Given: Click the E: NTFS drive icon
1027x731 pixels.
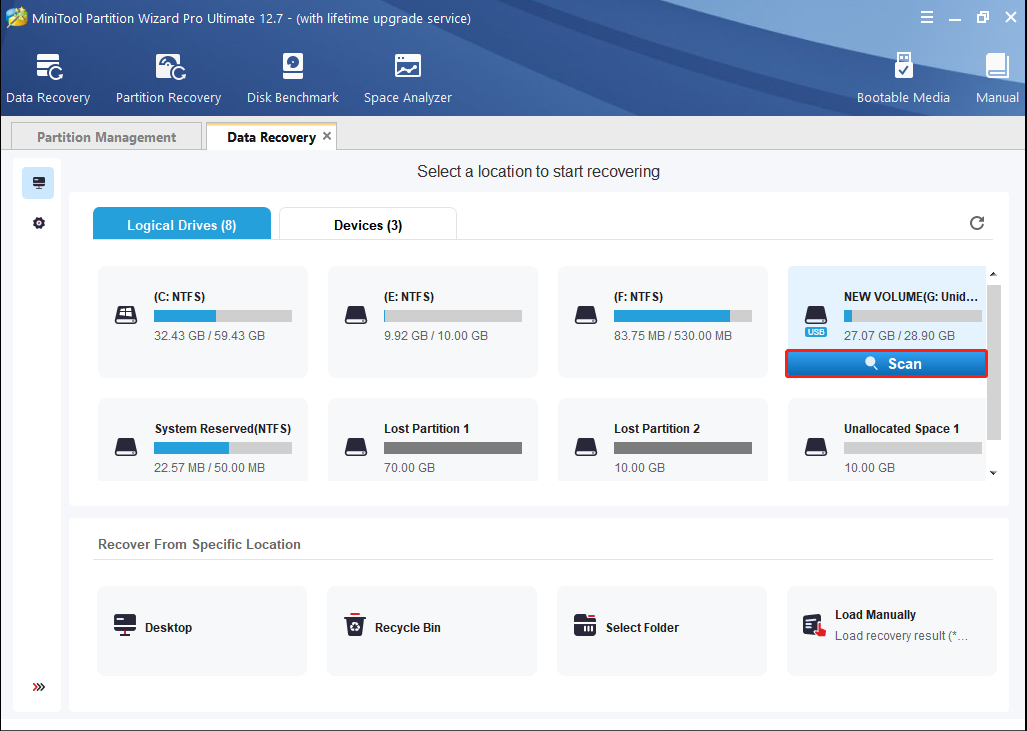Looking at the screenshot, I should point(356,316).
